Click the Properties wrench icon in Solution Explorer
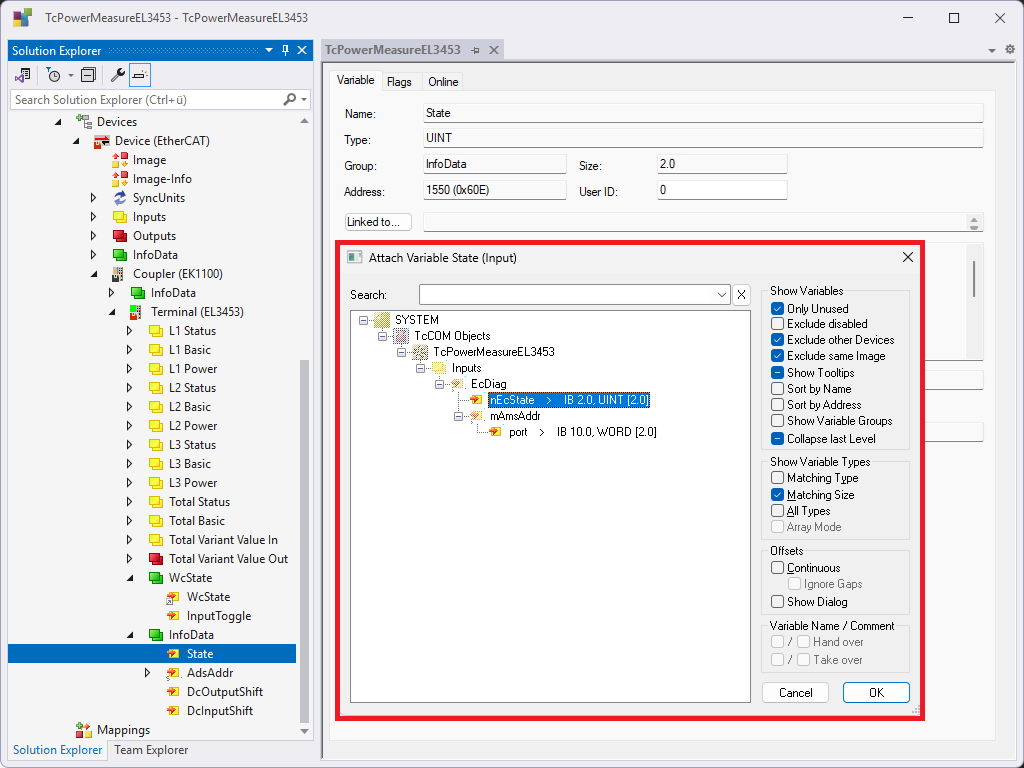This screenshot has width=1024, height=768. (117, 75)
